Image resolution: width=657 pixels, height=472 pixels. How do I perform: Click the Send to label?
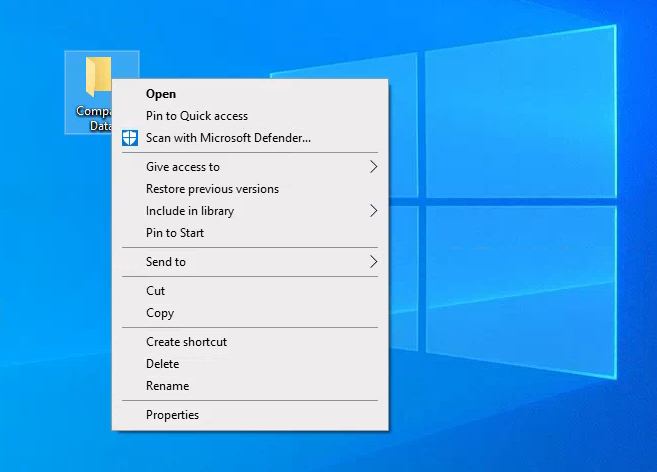point(166,262)
